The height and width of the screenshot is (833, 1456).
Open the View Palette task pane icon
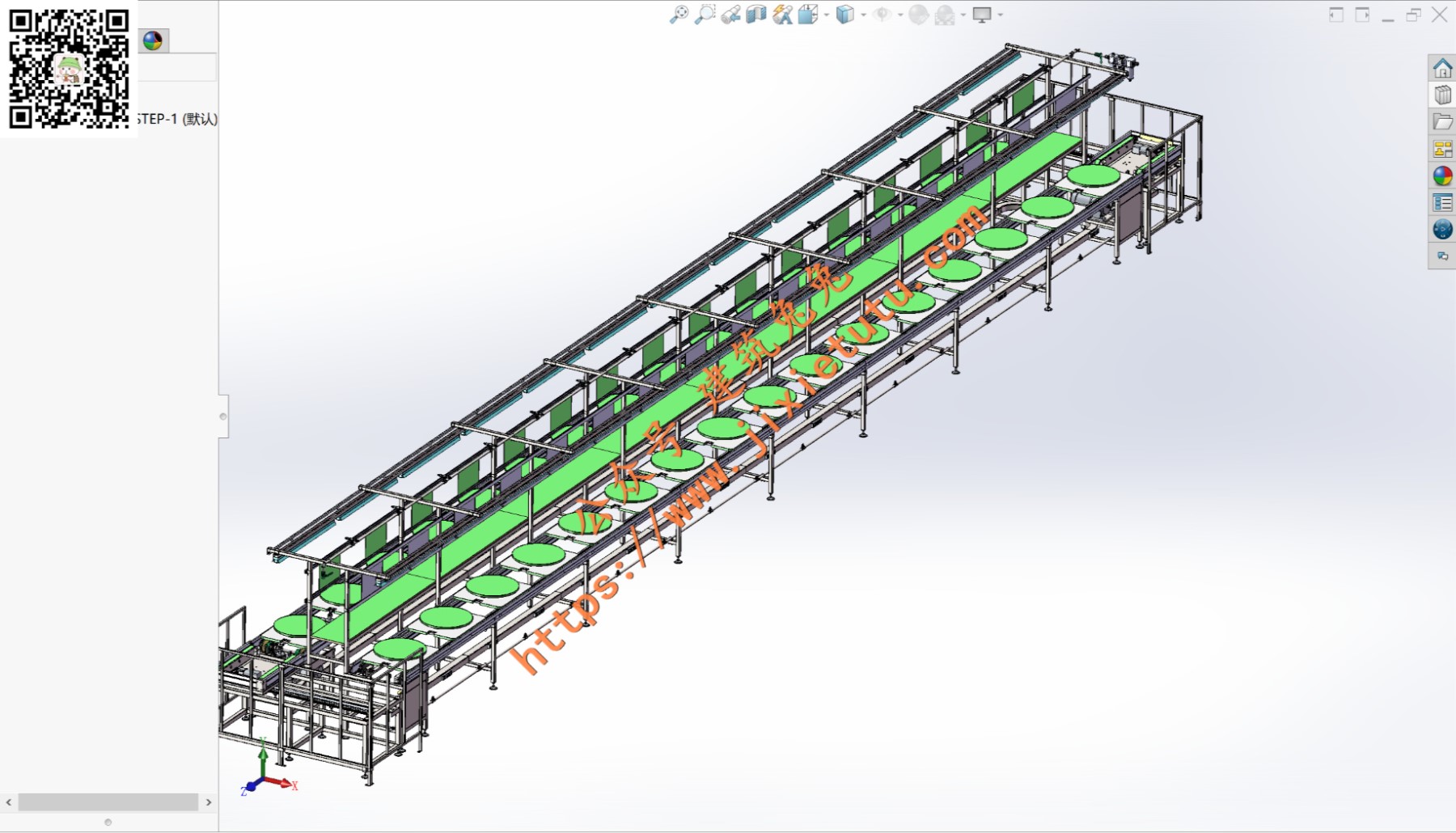(1442, 149)
